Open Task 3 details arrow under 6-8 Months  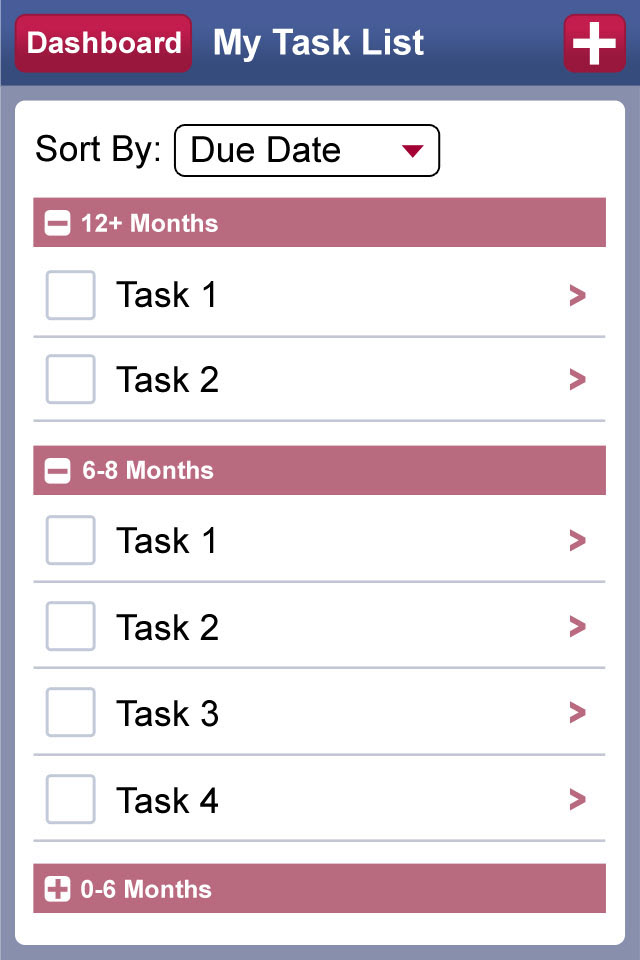[x=577, y=713]
